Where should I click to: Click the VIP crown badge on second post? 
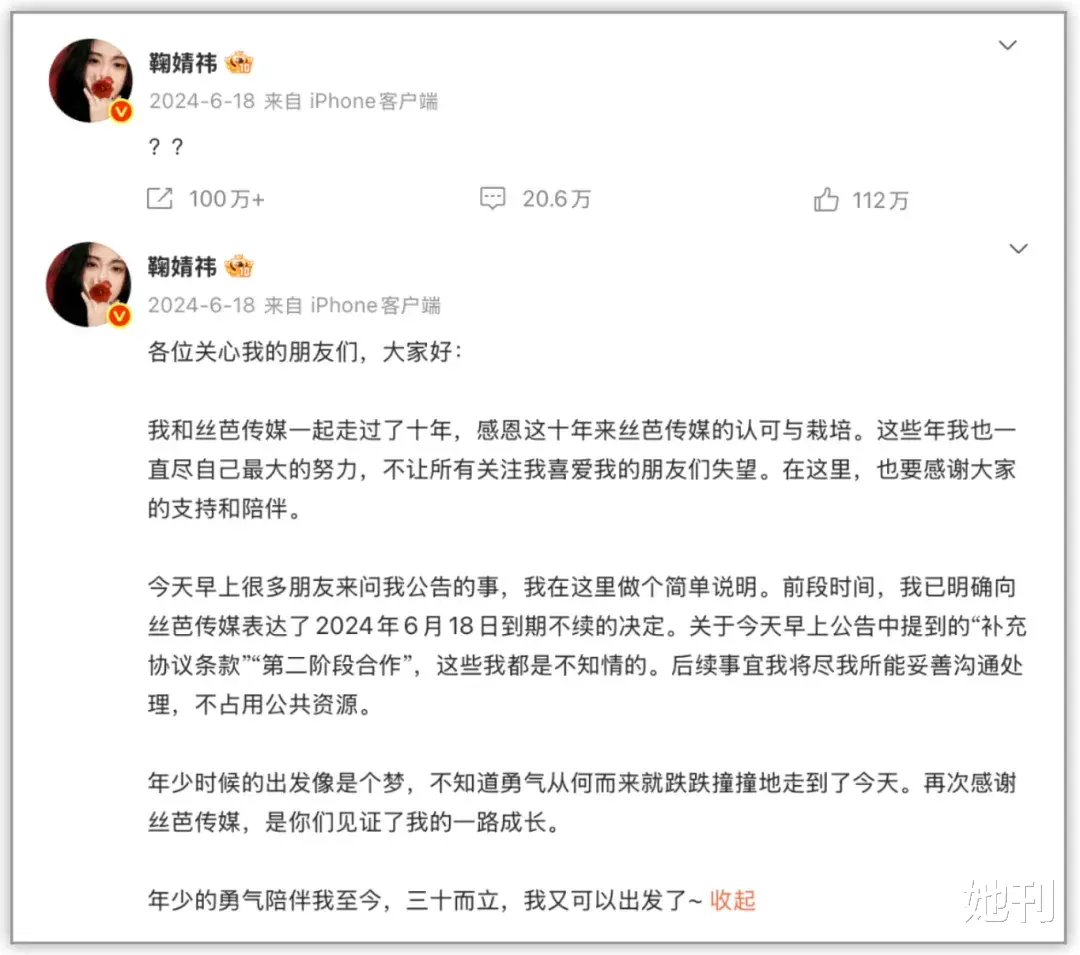coord(239,266)
